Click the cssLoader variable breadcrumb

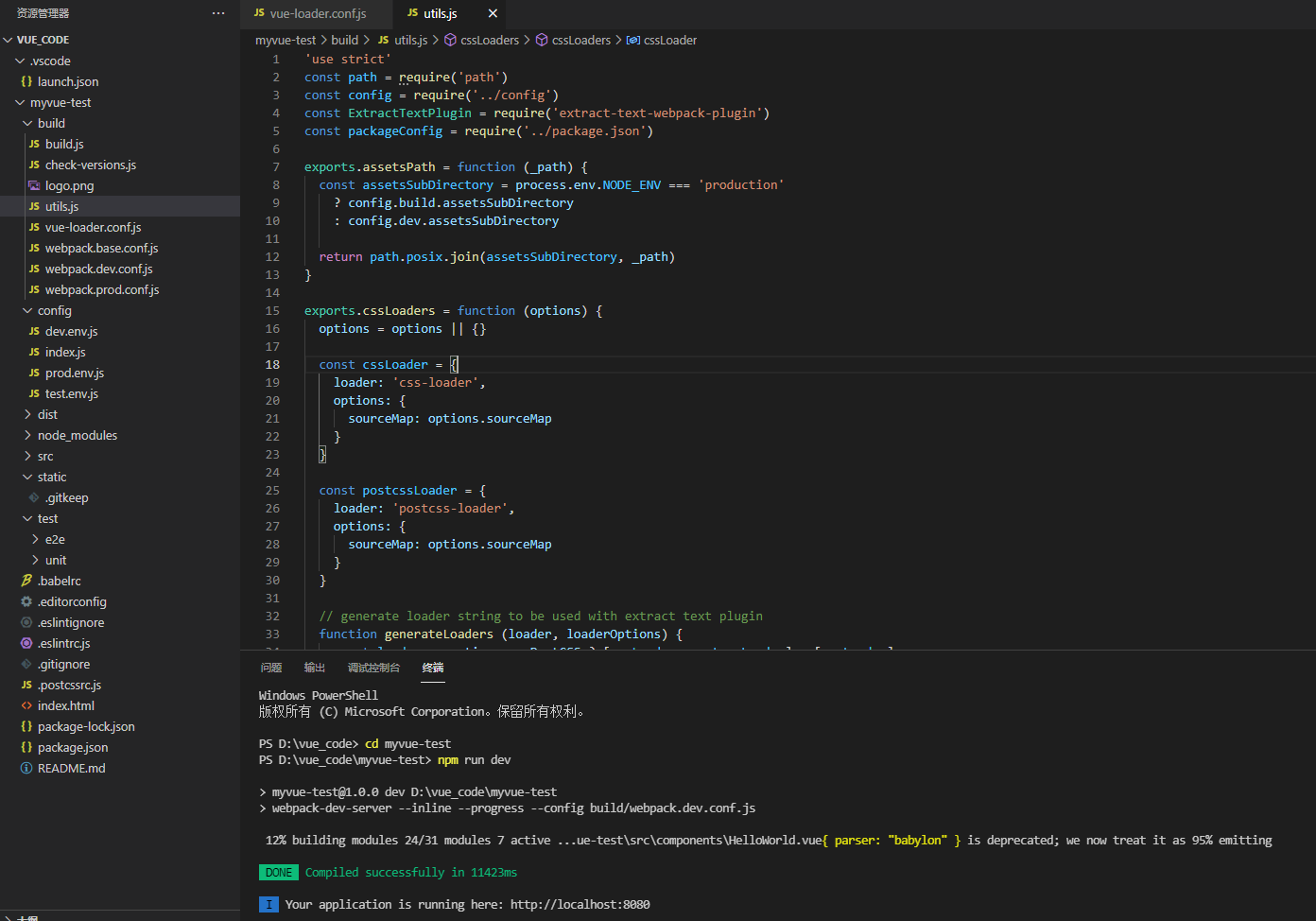(662, 40)
